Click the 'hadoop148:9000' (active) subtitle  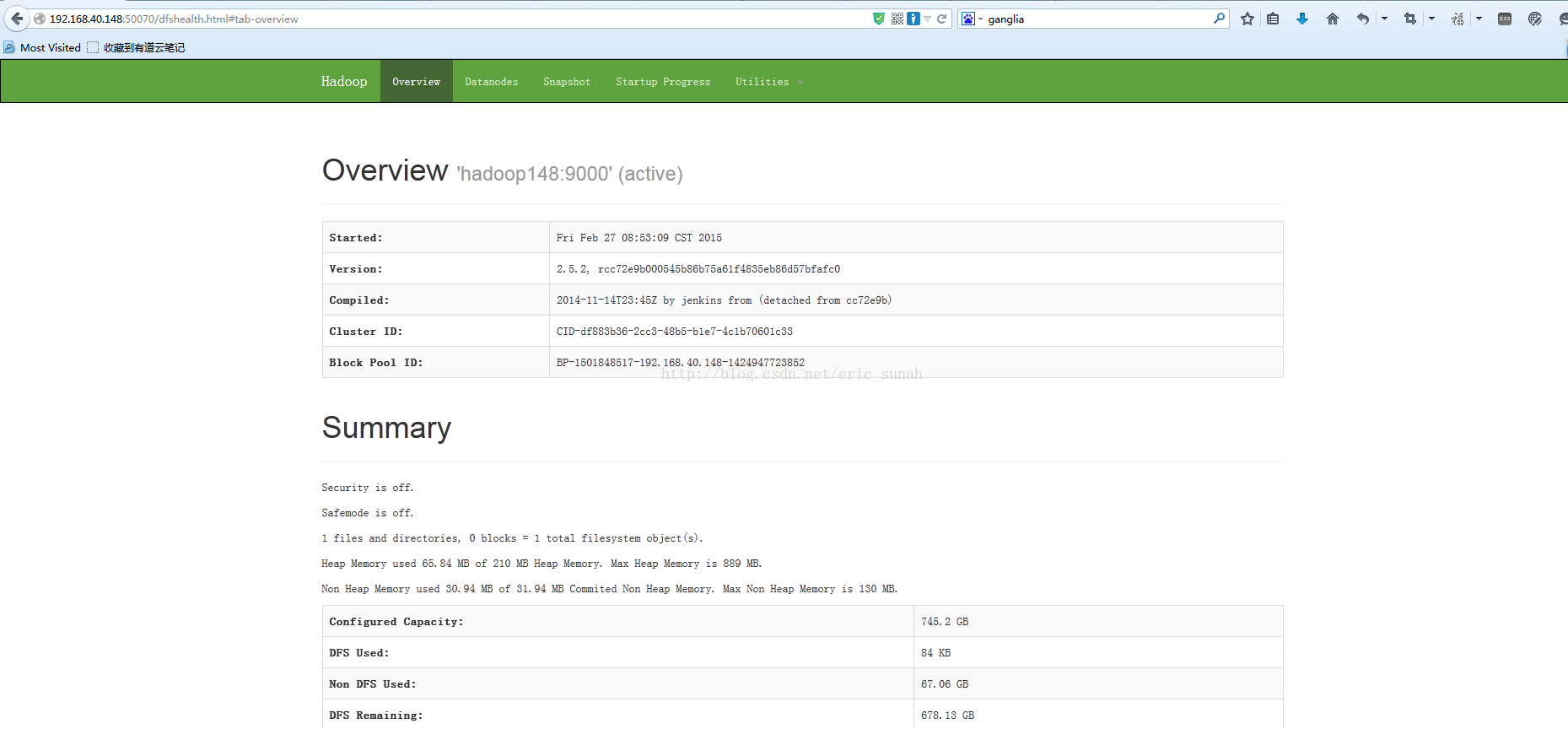click(570, 174)
